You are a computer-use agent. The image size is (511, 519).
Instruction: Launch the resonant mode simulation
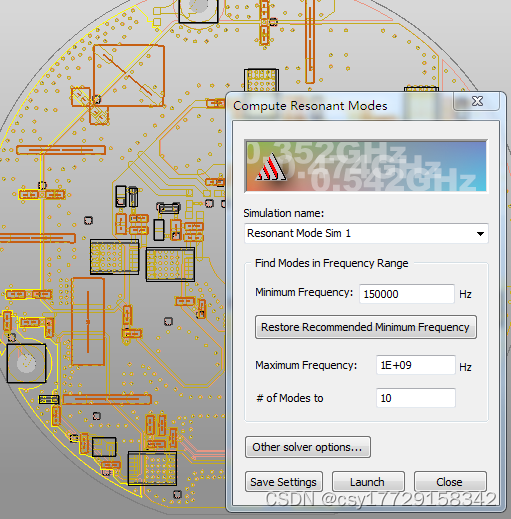(368, 482)
